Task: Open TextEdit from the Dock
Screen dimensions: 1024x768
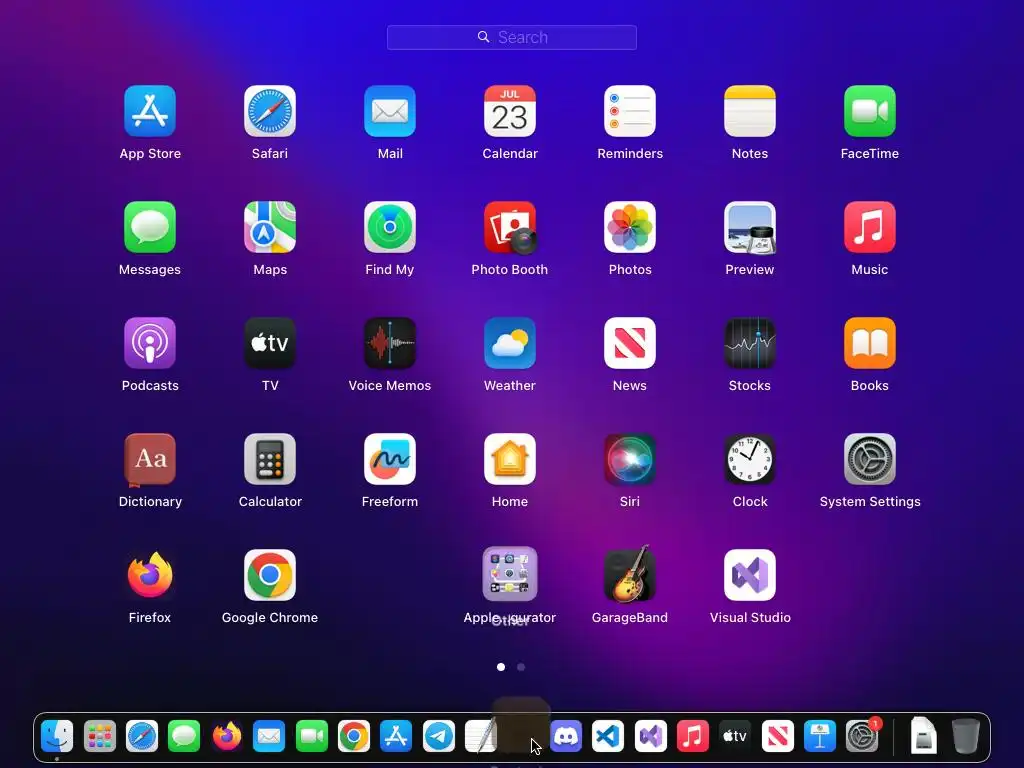Action: pos(481,737)
